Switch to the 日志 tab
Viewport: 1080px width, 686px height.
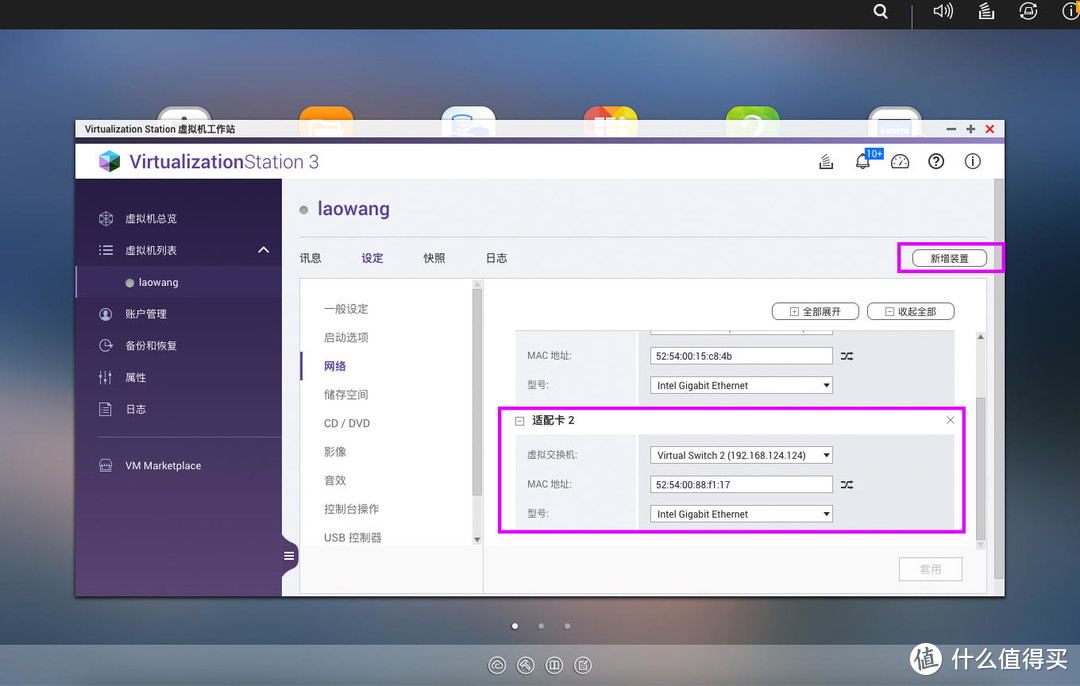tap(497, 258)
